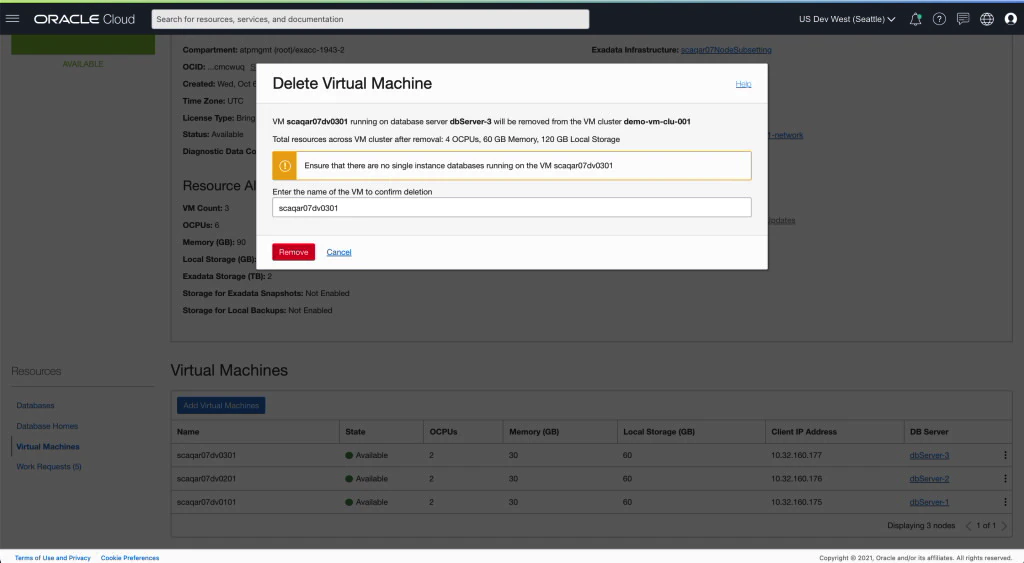Click the Memory (GB) column header

point(534,432)
